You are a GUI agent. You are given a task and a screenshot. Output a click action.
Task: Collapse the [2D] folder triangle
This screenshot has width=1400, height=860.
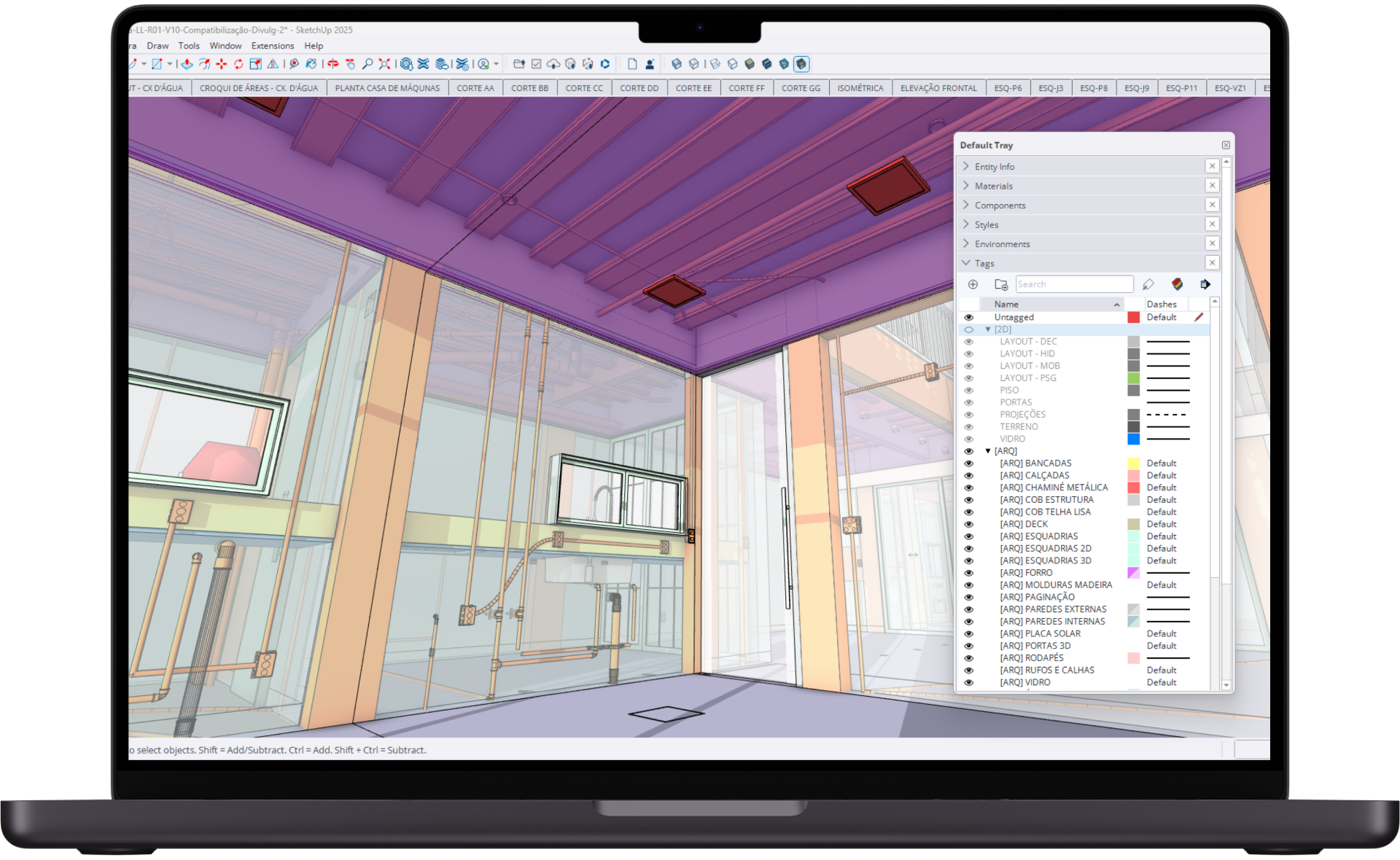coord(988,329)
